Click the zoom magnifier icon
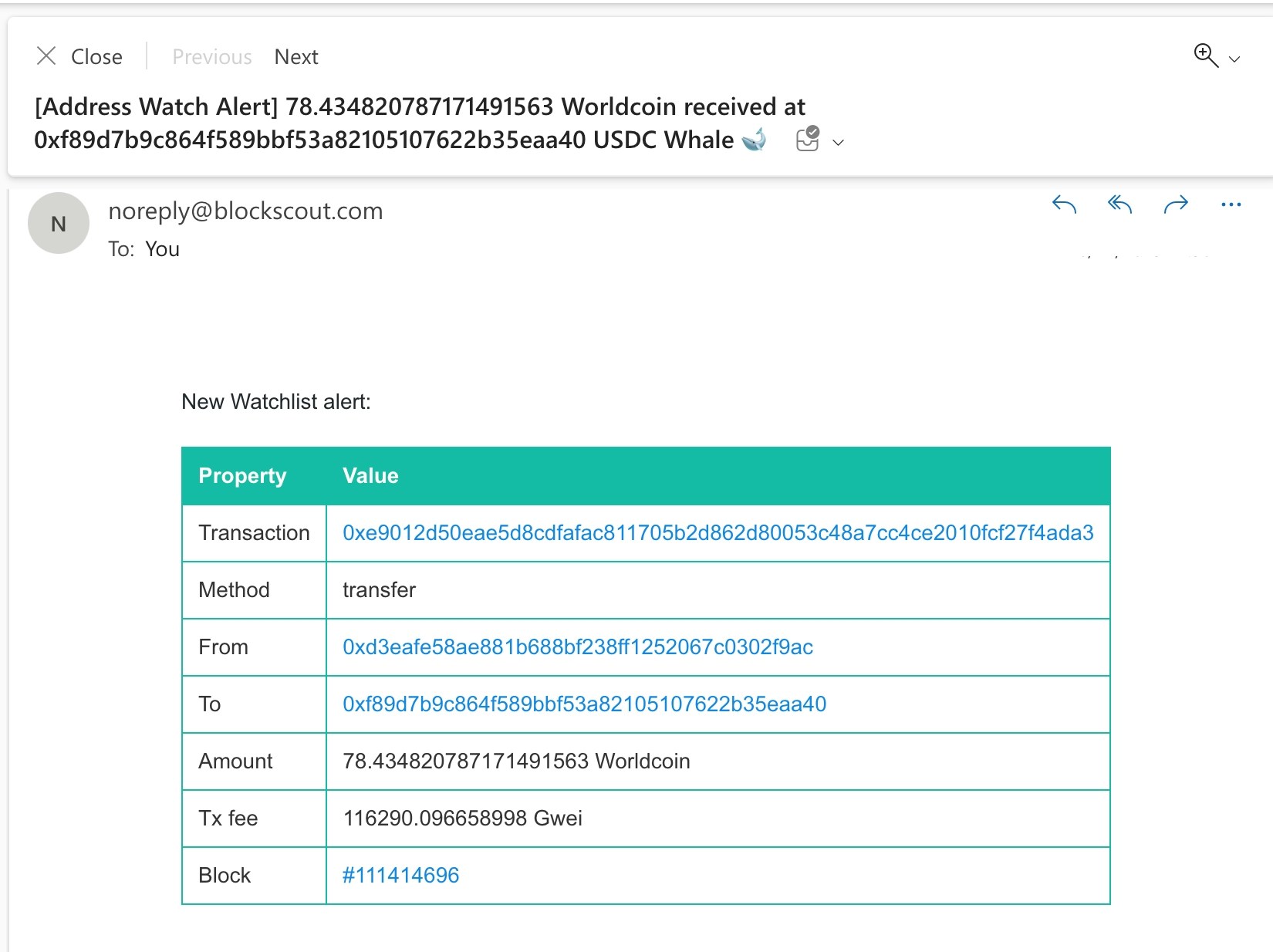1273x952 pixels. tap(1206, 56)
